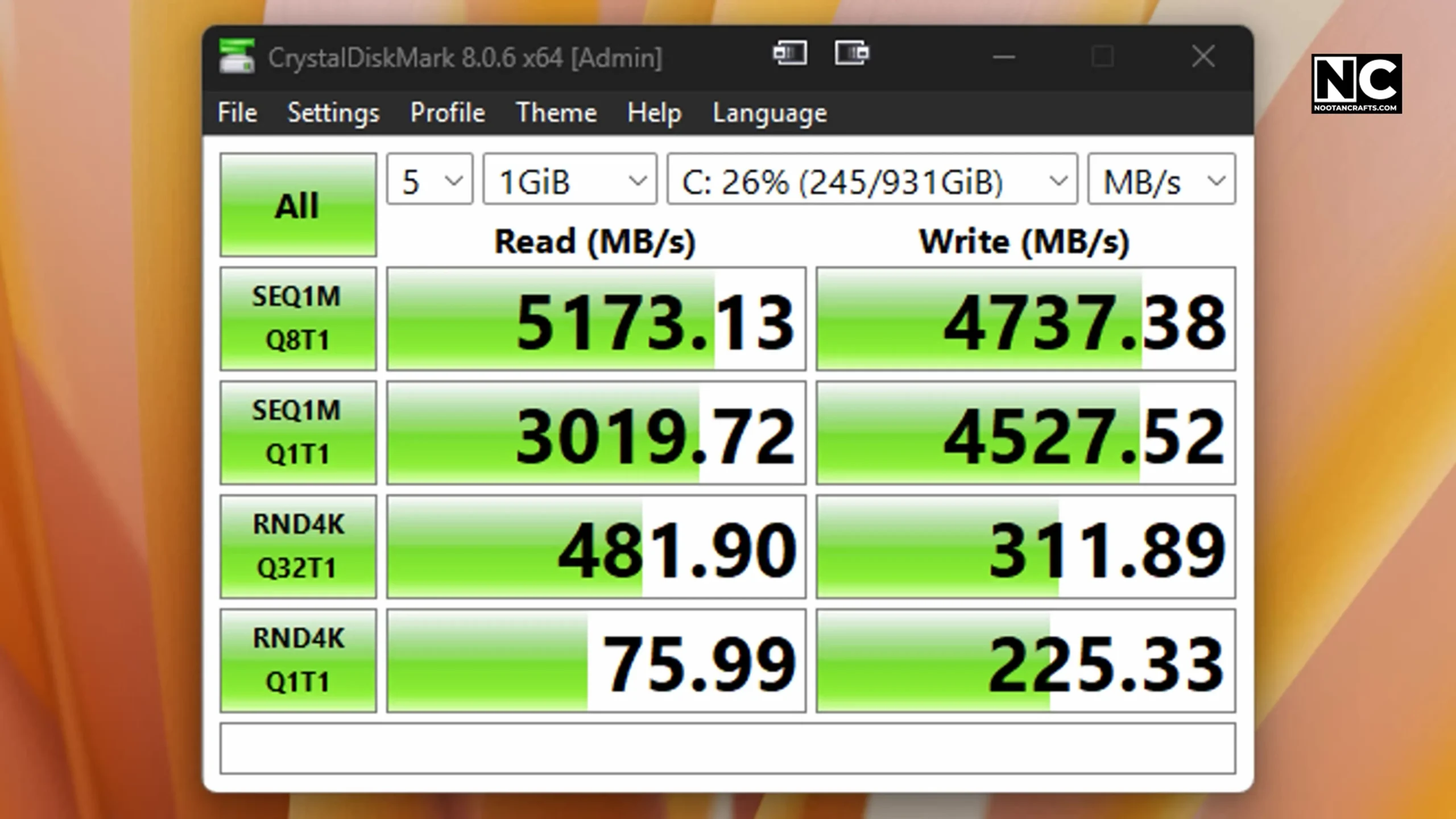Open the Theme menu
Image resolution: width=1456 pixels, height=819 pixels.
click(556, 113)
